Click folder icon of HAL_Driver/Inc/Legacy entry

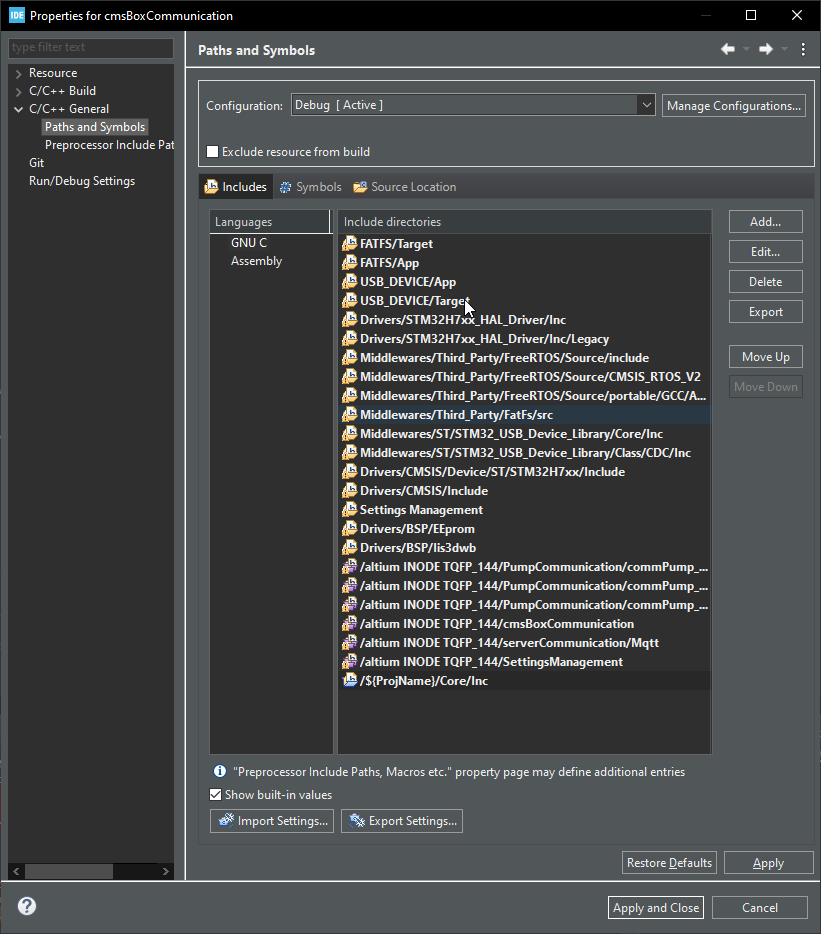pos(350,338)
